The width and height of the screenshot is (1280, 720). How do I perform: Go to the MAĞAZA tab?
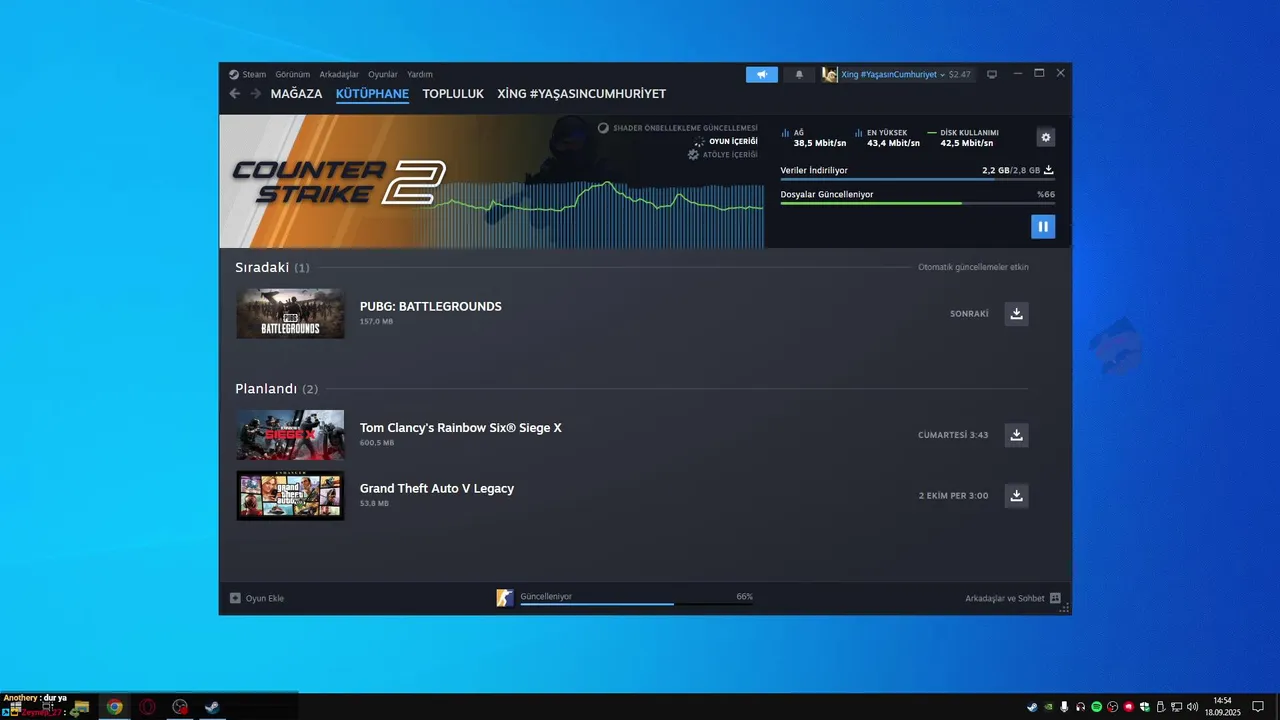click(296, 94)
